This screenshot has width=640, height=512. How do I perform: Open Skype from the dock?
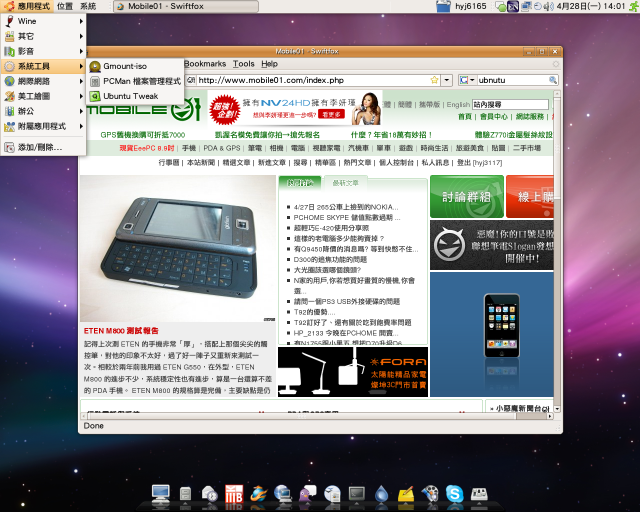454,494
